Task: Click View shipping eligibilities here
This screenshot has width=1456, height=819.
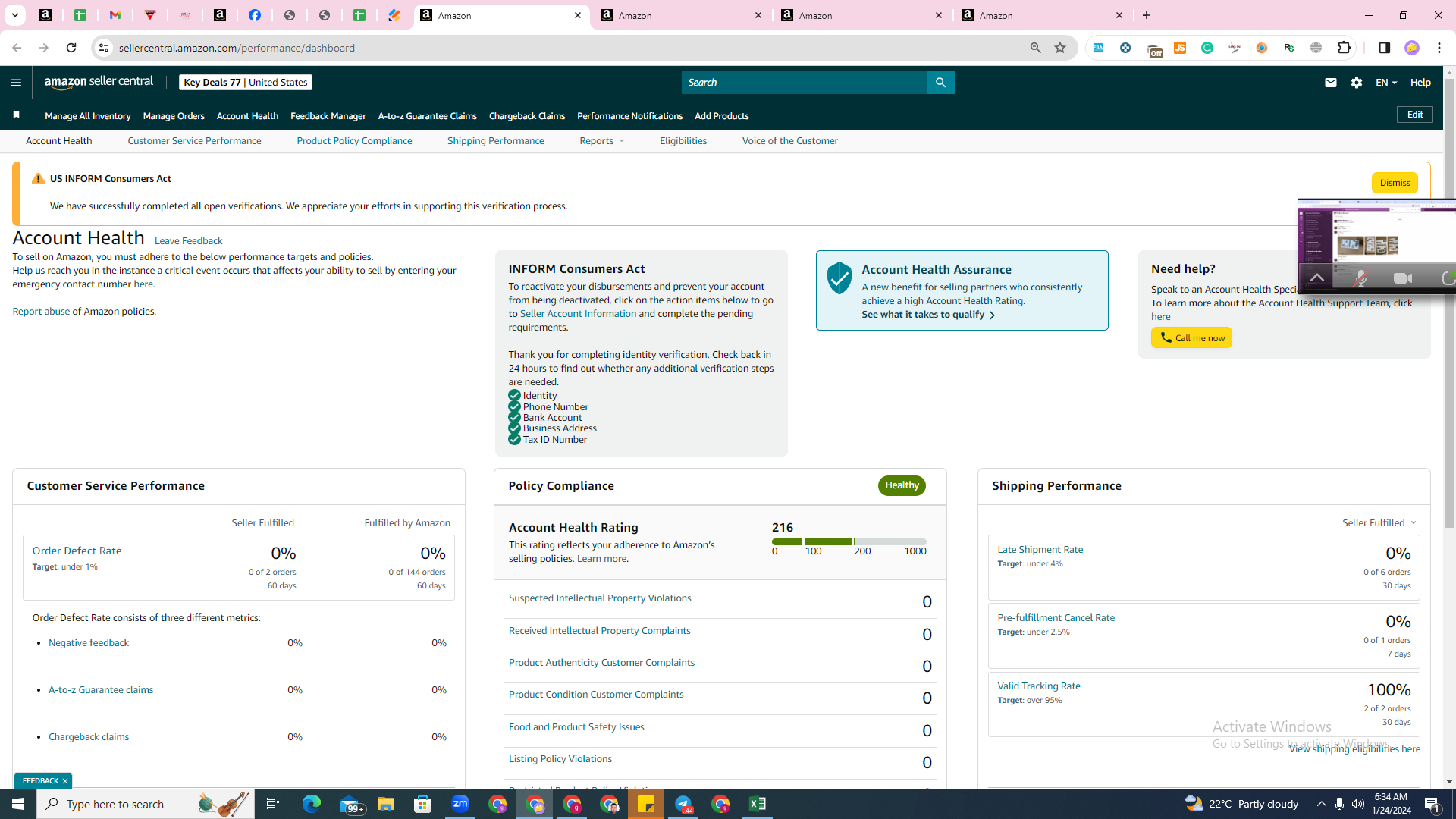Action: [x=1354, y=749]
